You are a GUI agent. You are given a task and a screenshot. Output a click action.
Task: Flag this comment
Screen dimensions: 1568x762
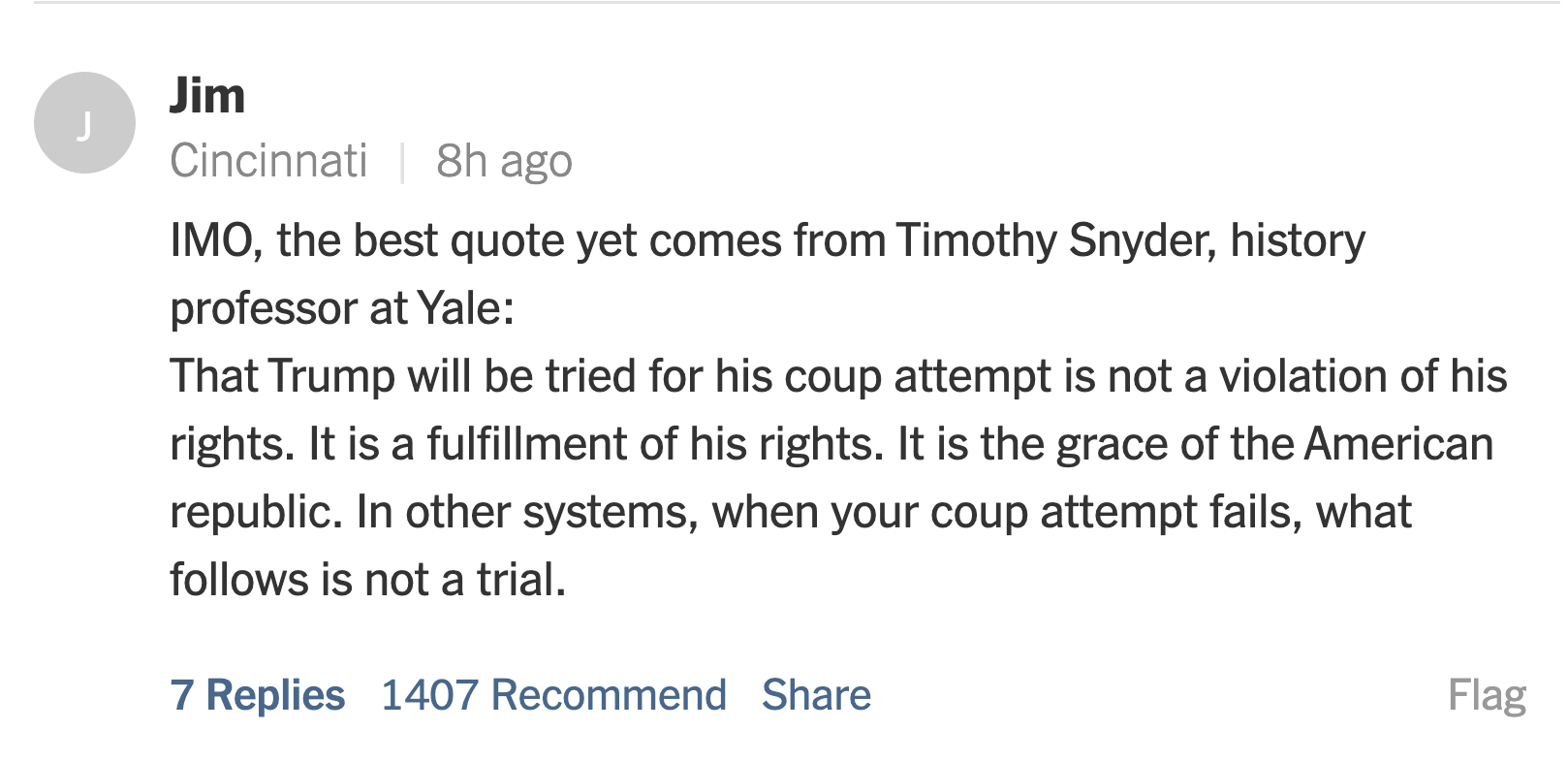[1487, 695]
